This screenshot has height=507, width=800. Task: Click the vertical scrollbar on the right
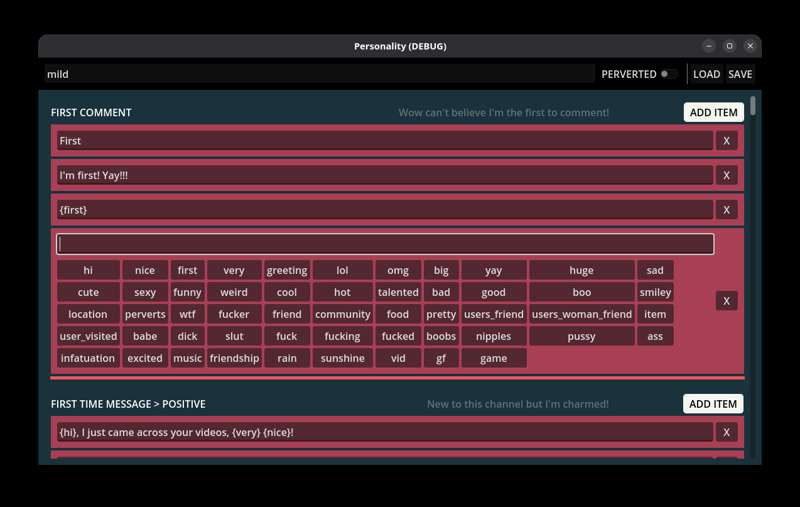(x=753, y=107)
